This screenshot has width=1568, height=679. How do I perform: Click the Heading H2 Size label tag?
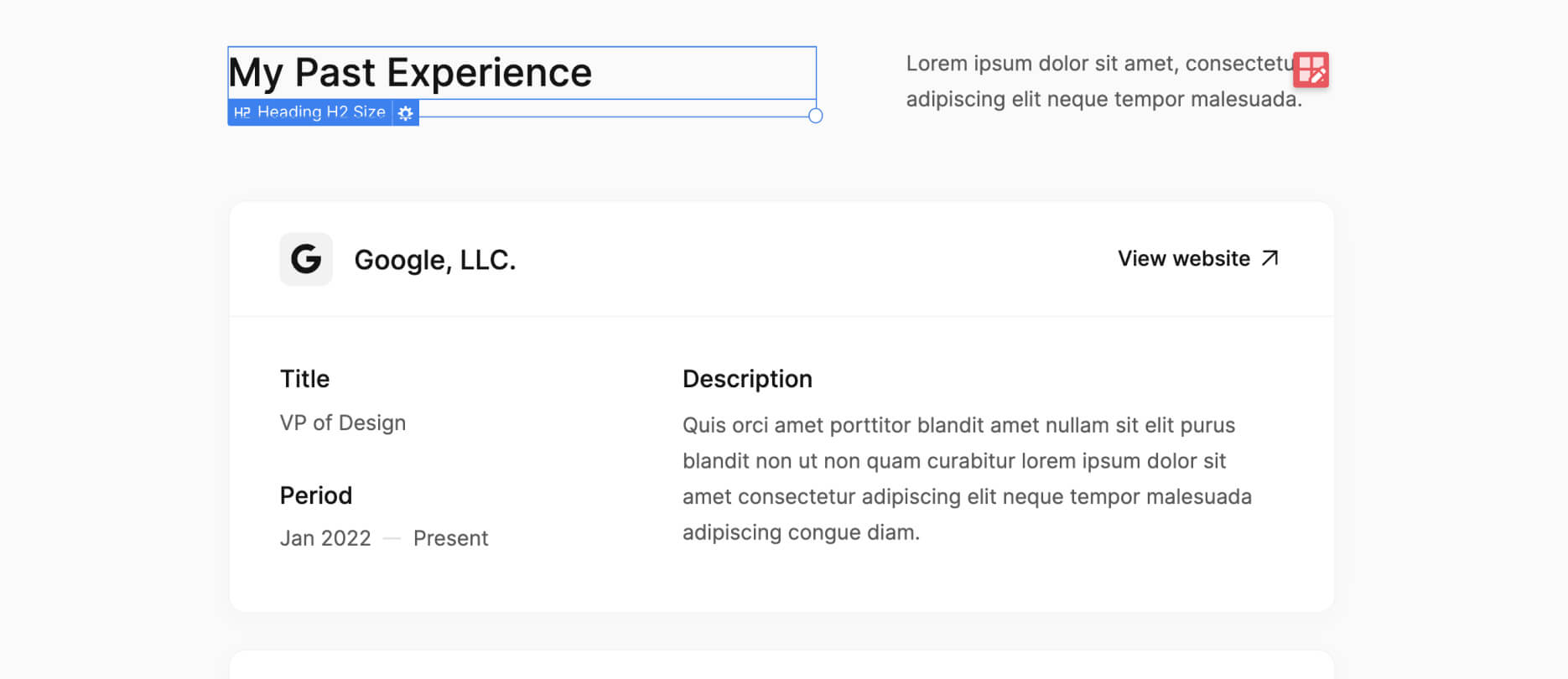(x=321, y=111)
